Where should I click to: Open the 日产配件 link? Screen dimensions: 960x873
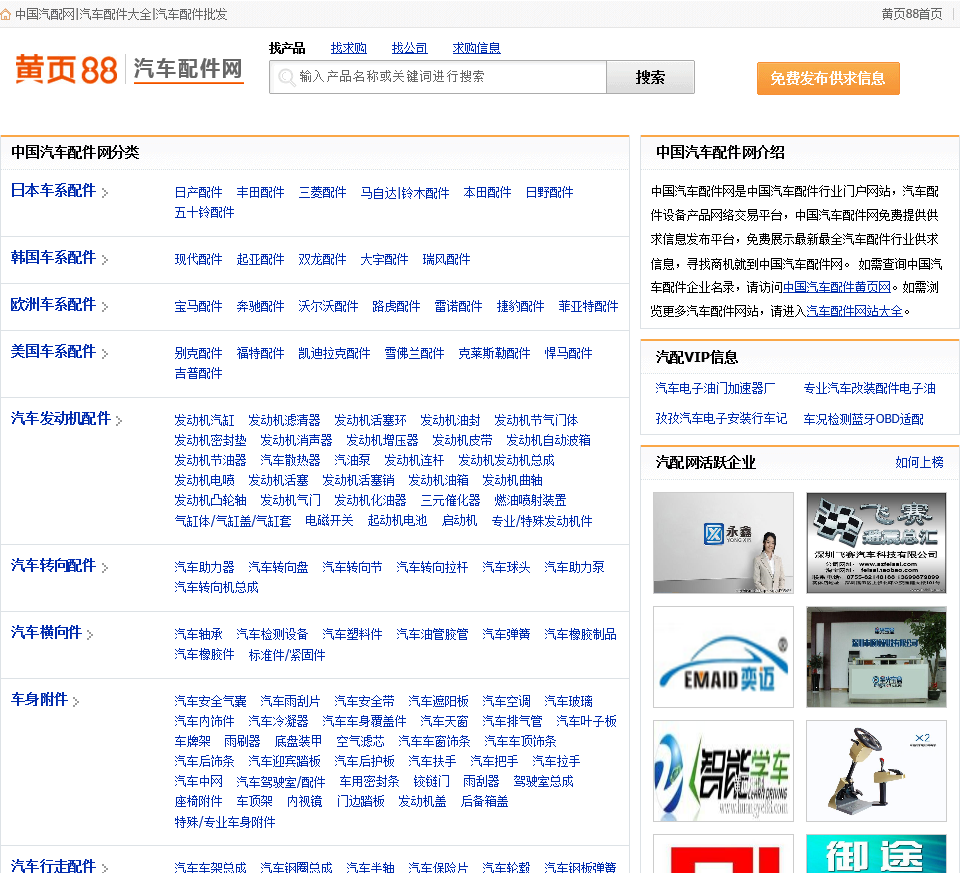click(198, 193)
